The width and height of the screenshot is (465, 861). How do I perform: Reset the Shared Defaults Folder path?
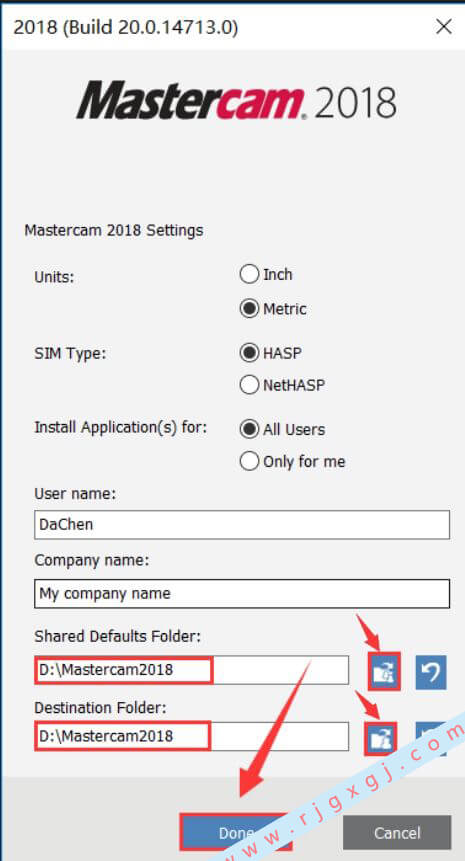coord(431,672)
